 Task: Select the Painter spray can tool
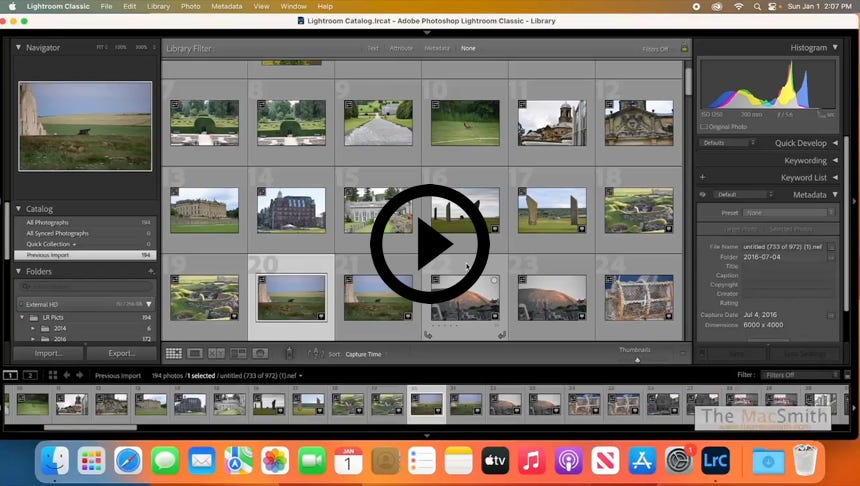click(x=289, y=353)
